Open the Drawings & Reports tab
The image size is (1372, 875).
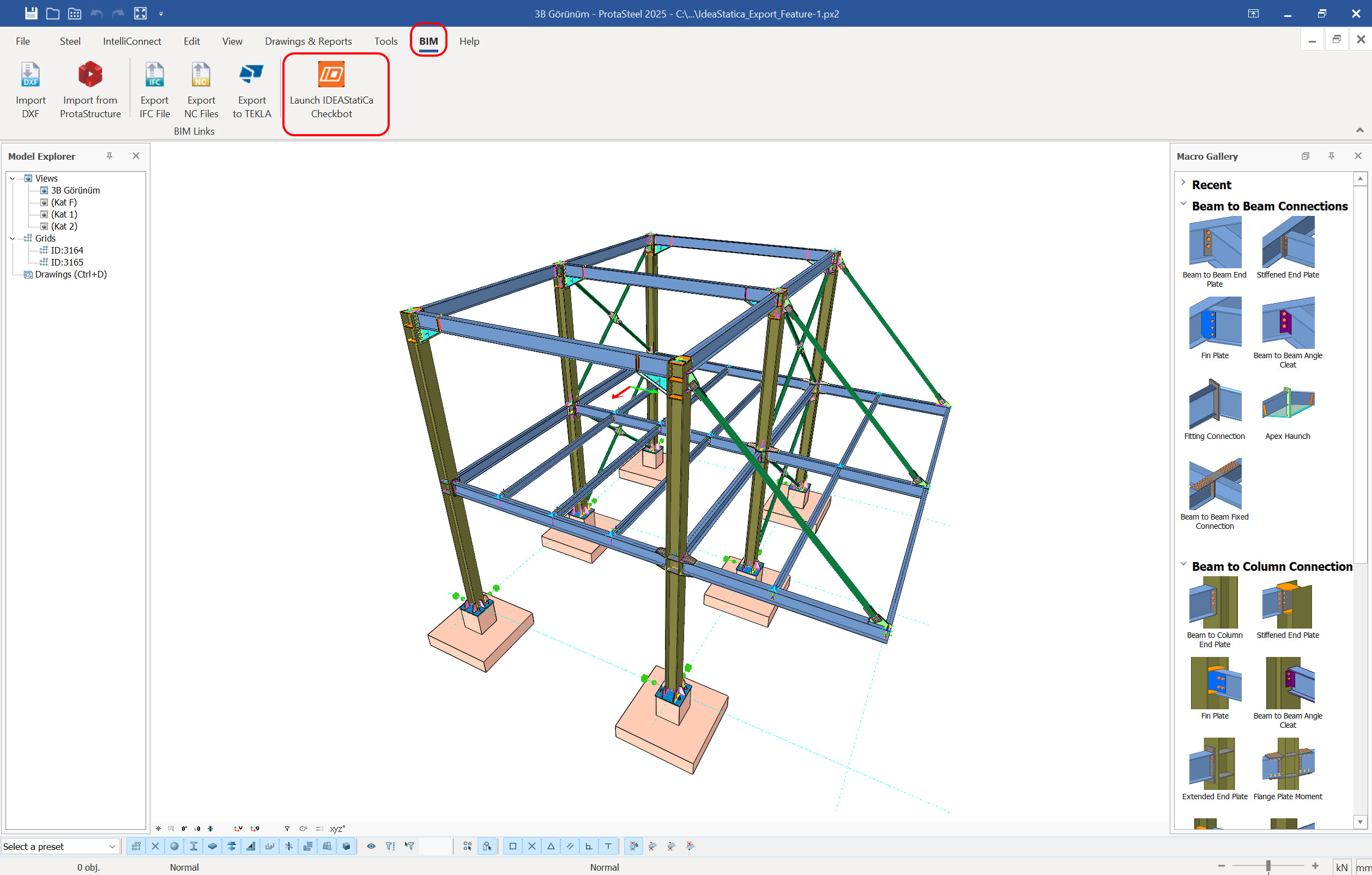click(x=307, y=41)
